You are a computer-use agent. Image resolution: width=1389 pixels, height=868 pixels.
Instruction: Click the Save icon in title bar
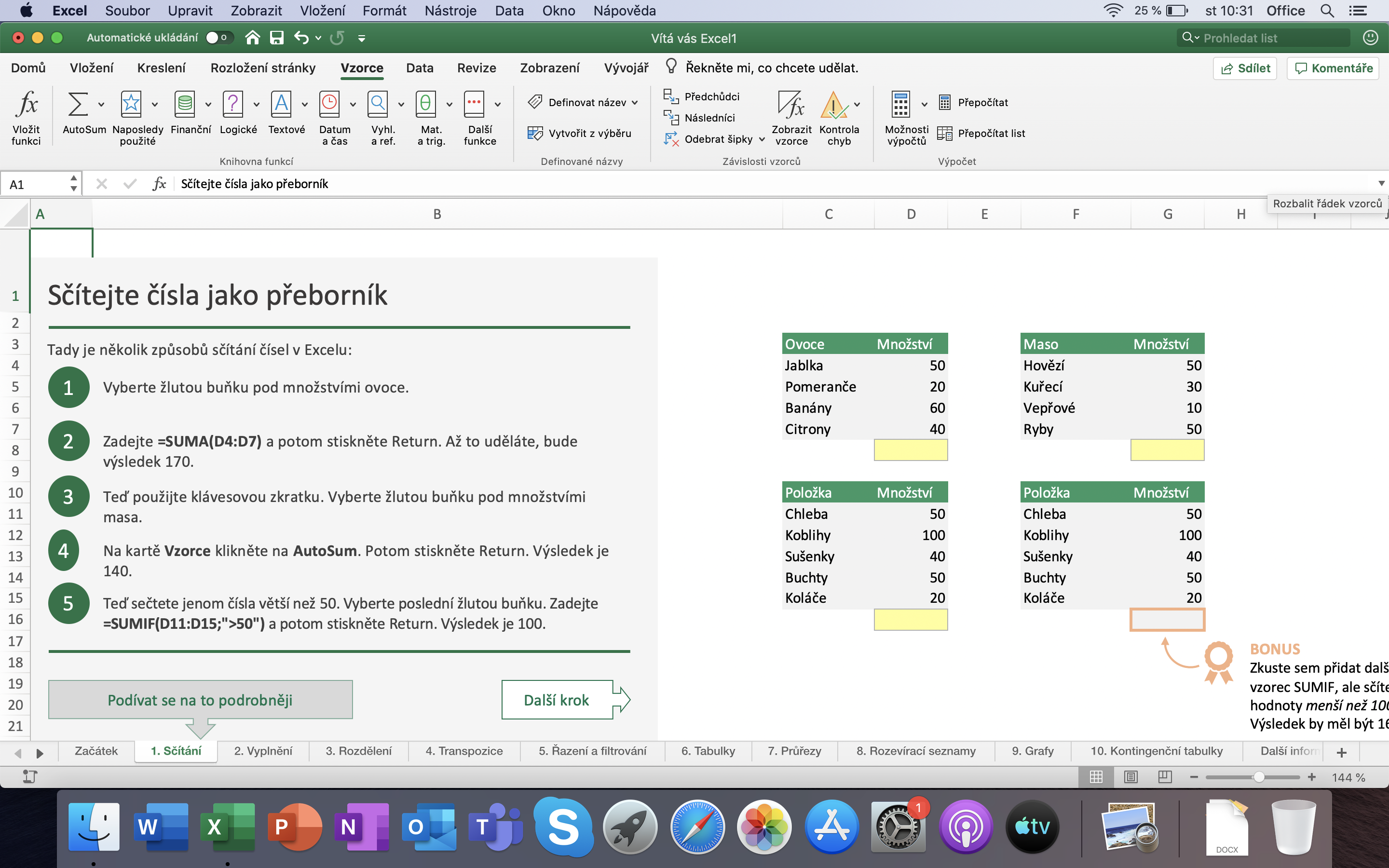pos(277,38)
